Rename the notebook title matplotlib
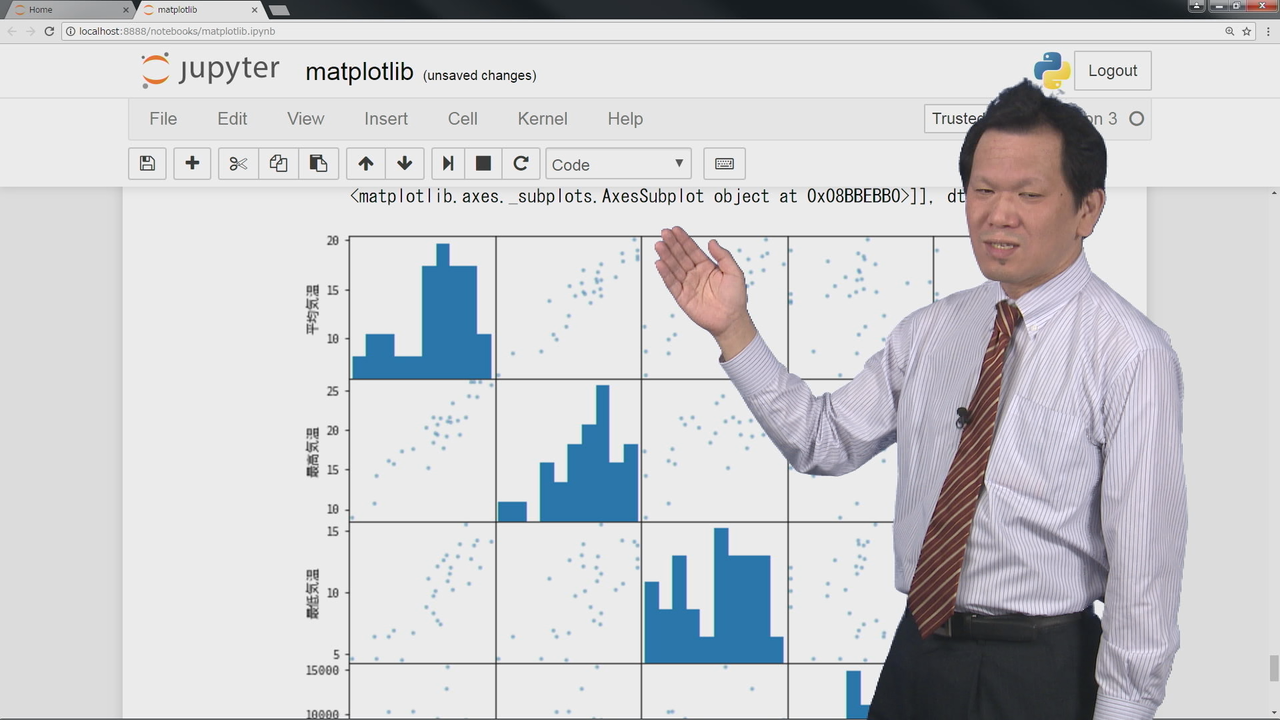Image resolution: width=1280 pixels, height=720 pixels. point(359,72)
